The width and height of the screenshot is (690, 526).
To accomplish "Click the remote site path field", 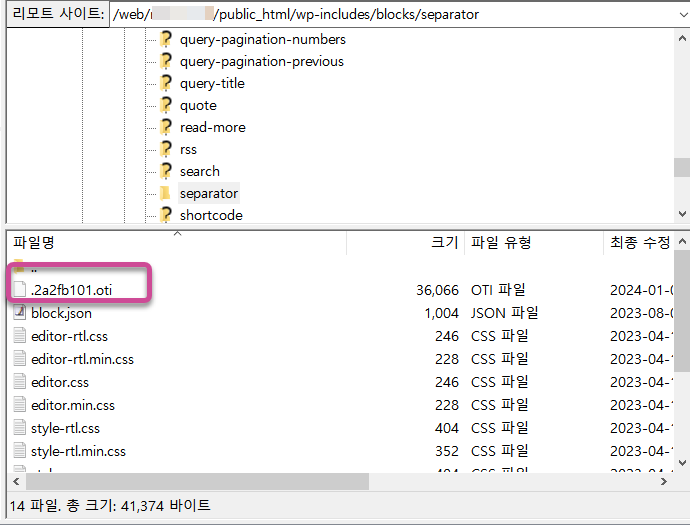I will pyautogui.click(x=394, y=15).
